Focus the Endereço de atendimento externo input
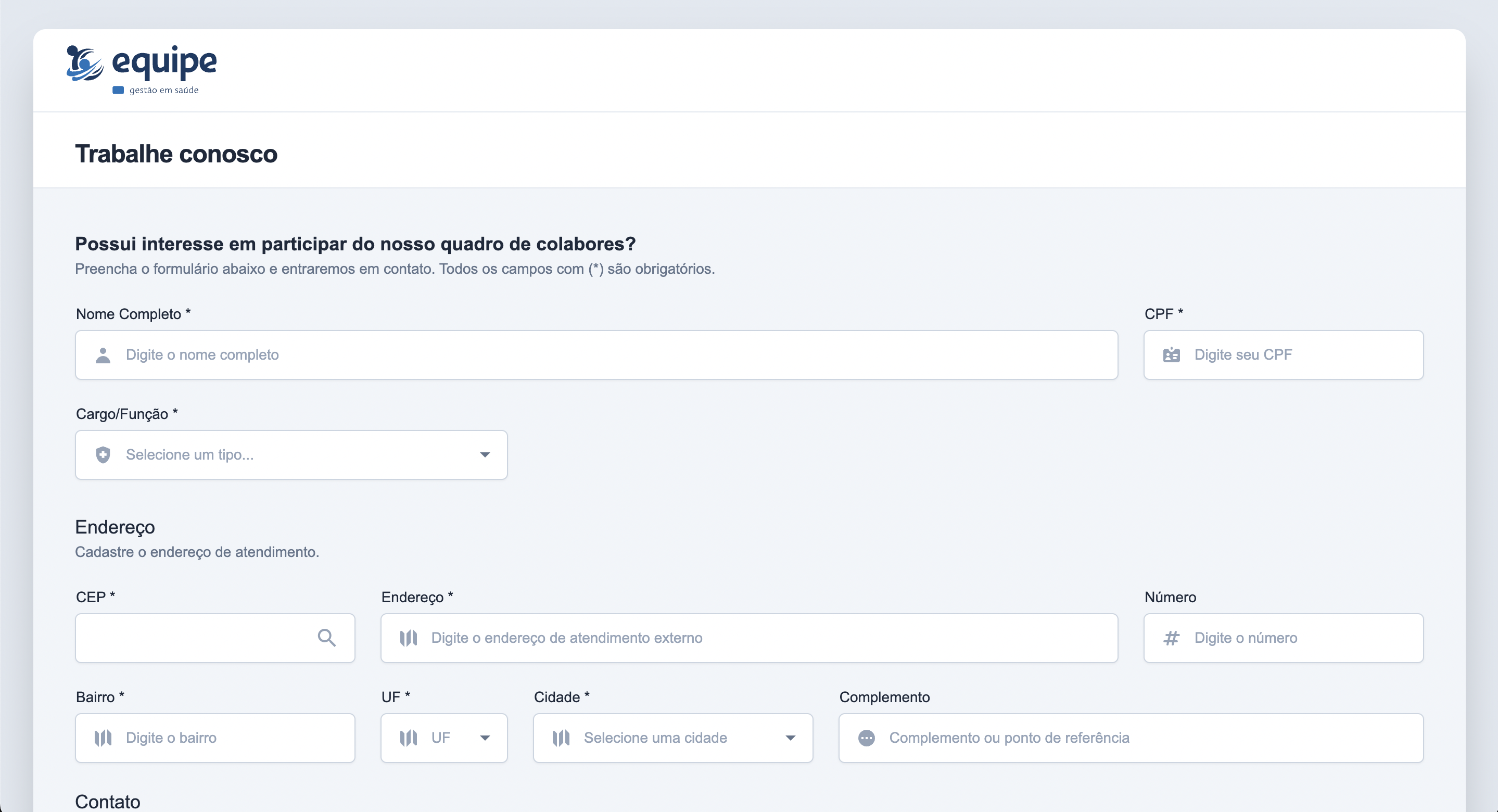This screenshot has width=1498, height=812. 762,638
